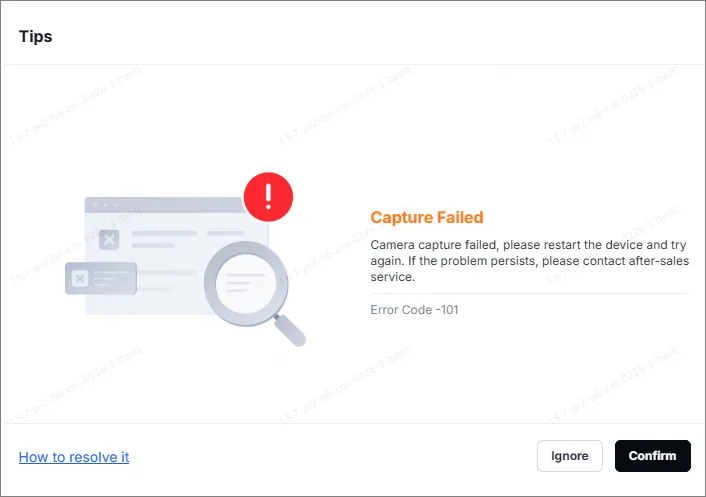Click the floating gray card illustration
This screenshot has width=706, height=497.
click(101, 279)
